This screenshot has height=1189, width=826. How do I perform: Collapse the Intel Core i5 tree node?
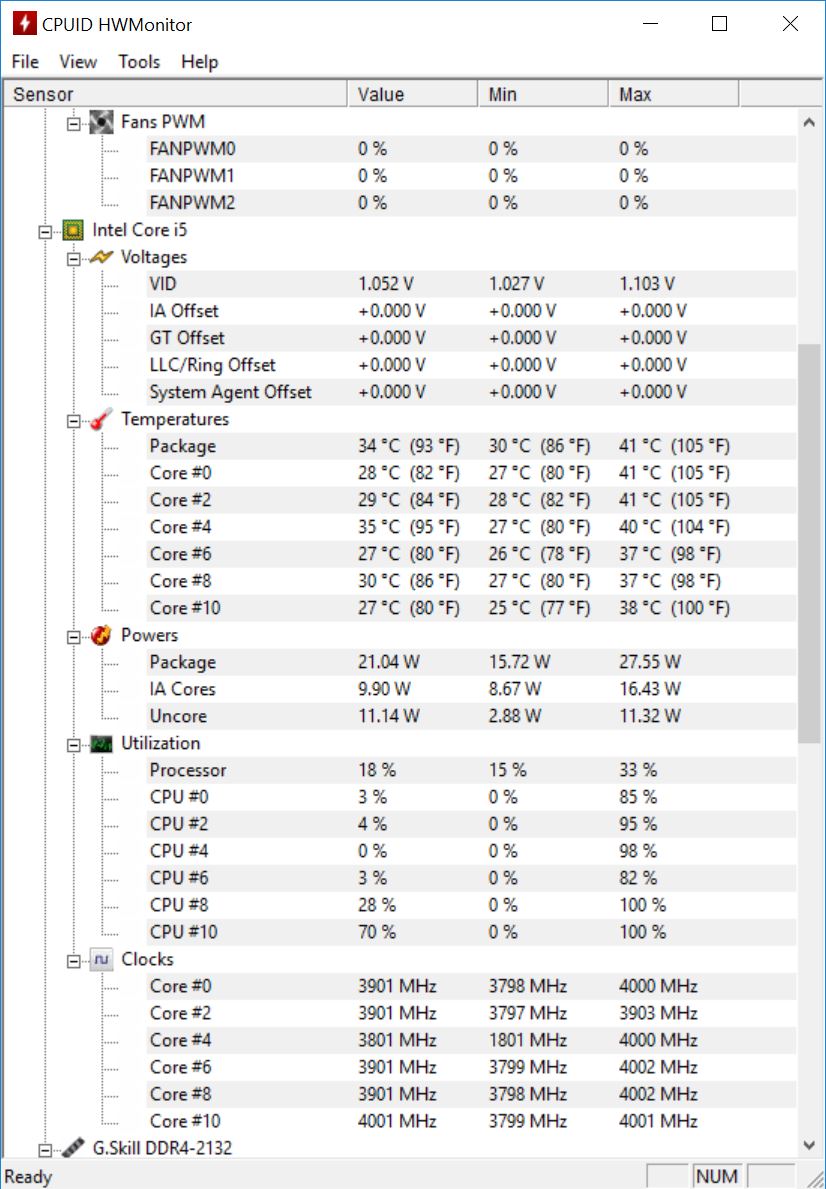pyautogui.click(x=45, y=231)
